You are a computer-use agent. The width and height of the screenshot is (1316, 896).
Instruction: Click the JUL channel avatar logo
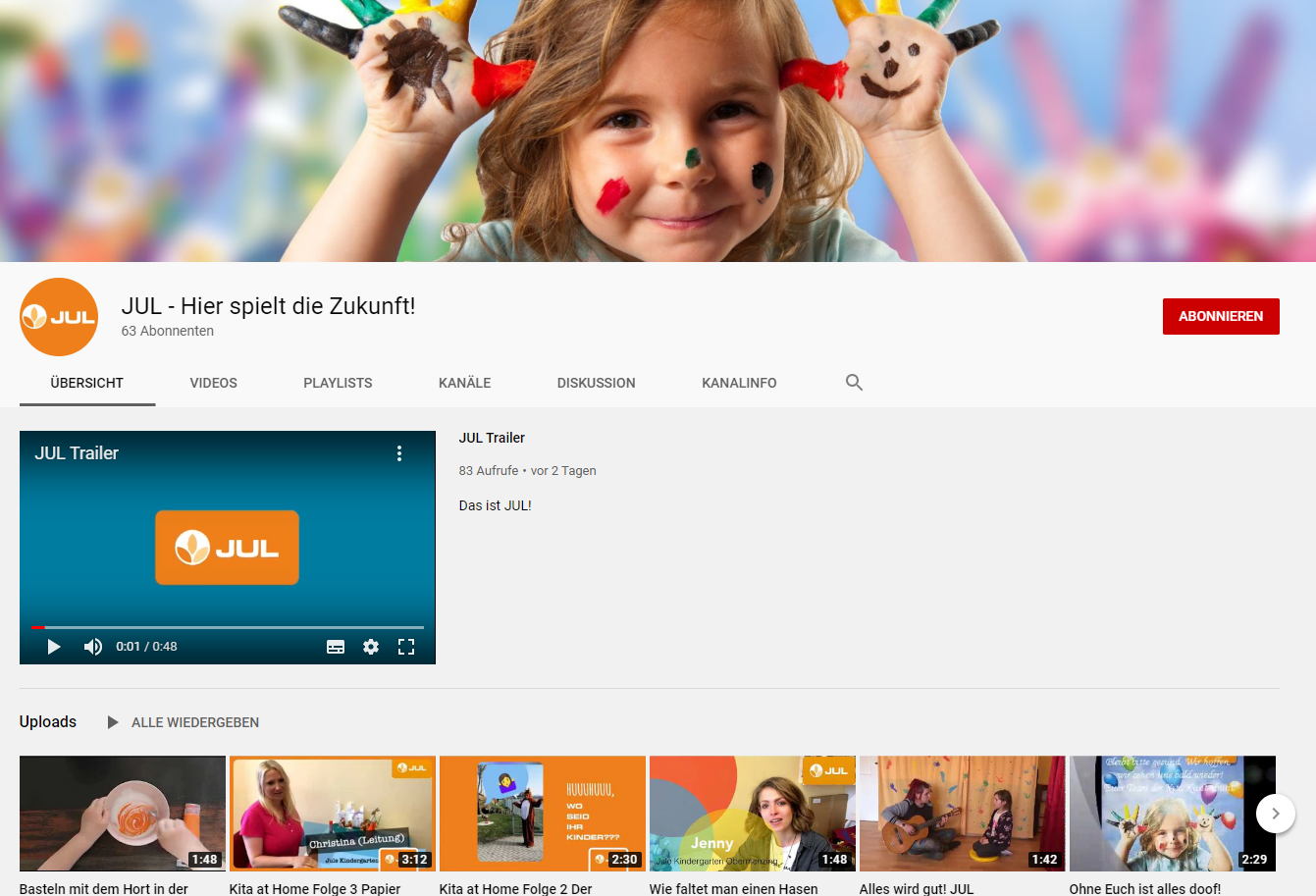59,317
